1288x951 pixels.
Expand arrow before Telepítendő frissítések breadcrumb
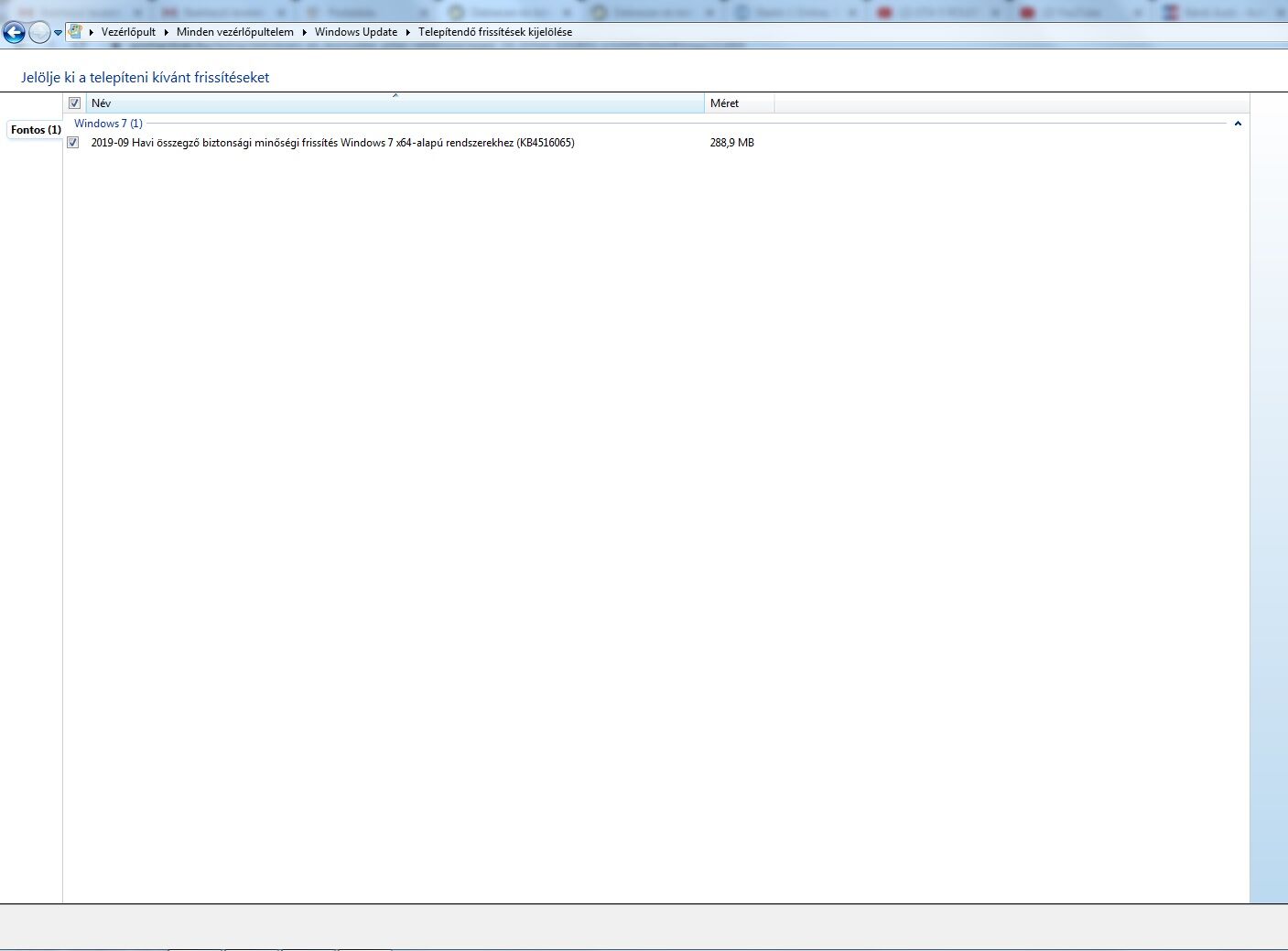click(408, 32)
